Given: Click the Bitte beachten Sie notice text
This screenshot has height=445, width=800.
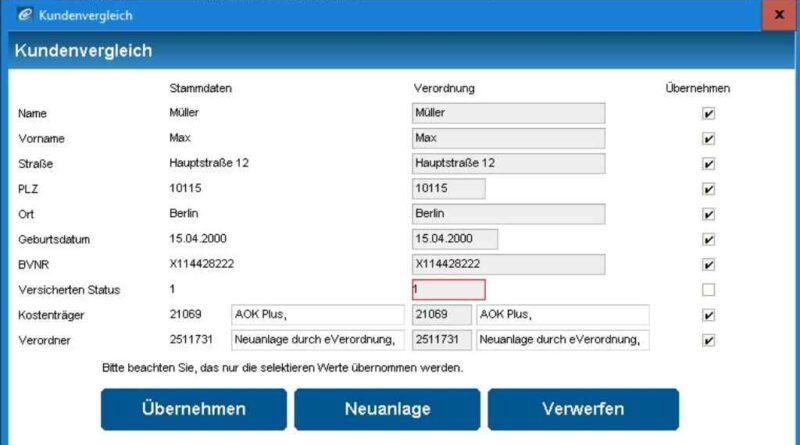Looking at the screenshot, I should point(283,367).
